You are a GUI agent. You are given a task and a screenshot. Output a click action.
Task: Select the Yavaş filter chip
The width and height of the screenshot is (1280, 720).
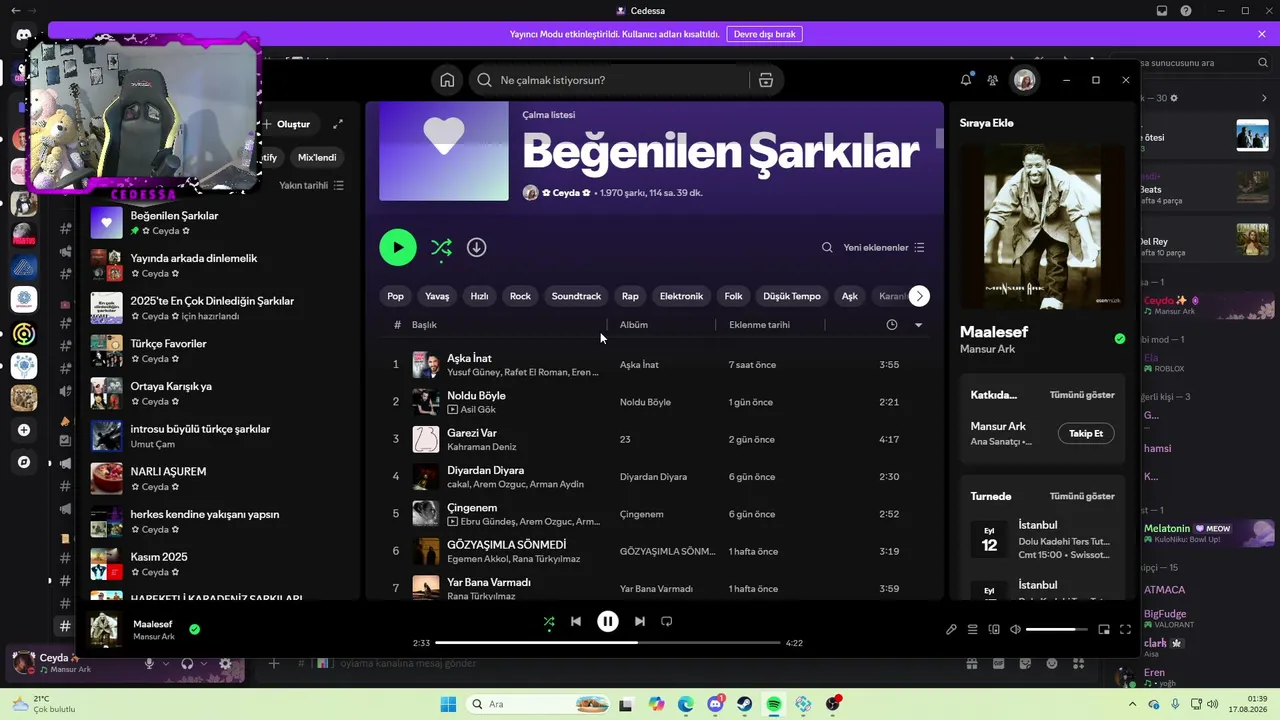coord(437,296)
